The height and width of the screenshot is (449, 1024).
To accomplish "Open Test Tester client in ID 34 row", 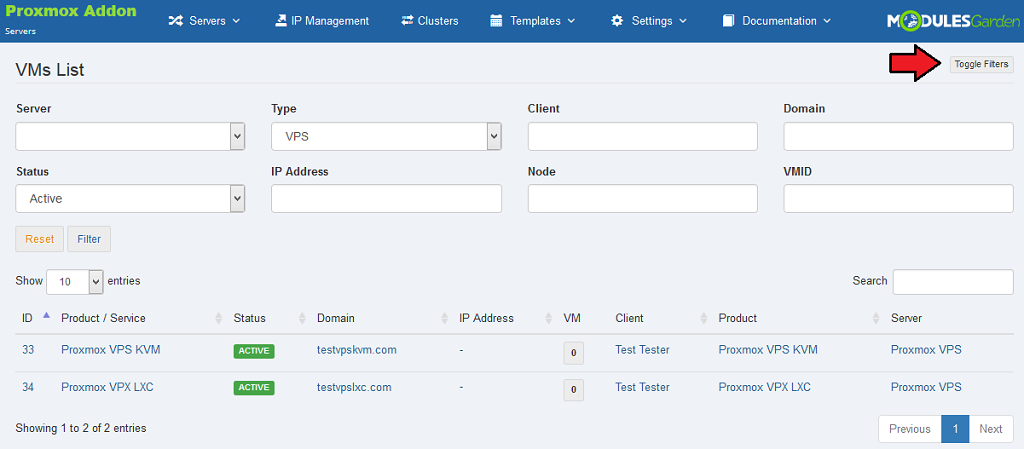I will click(x=642, y=387).
